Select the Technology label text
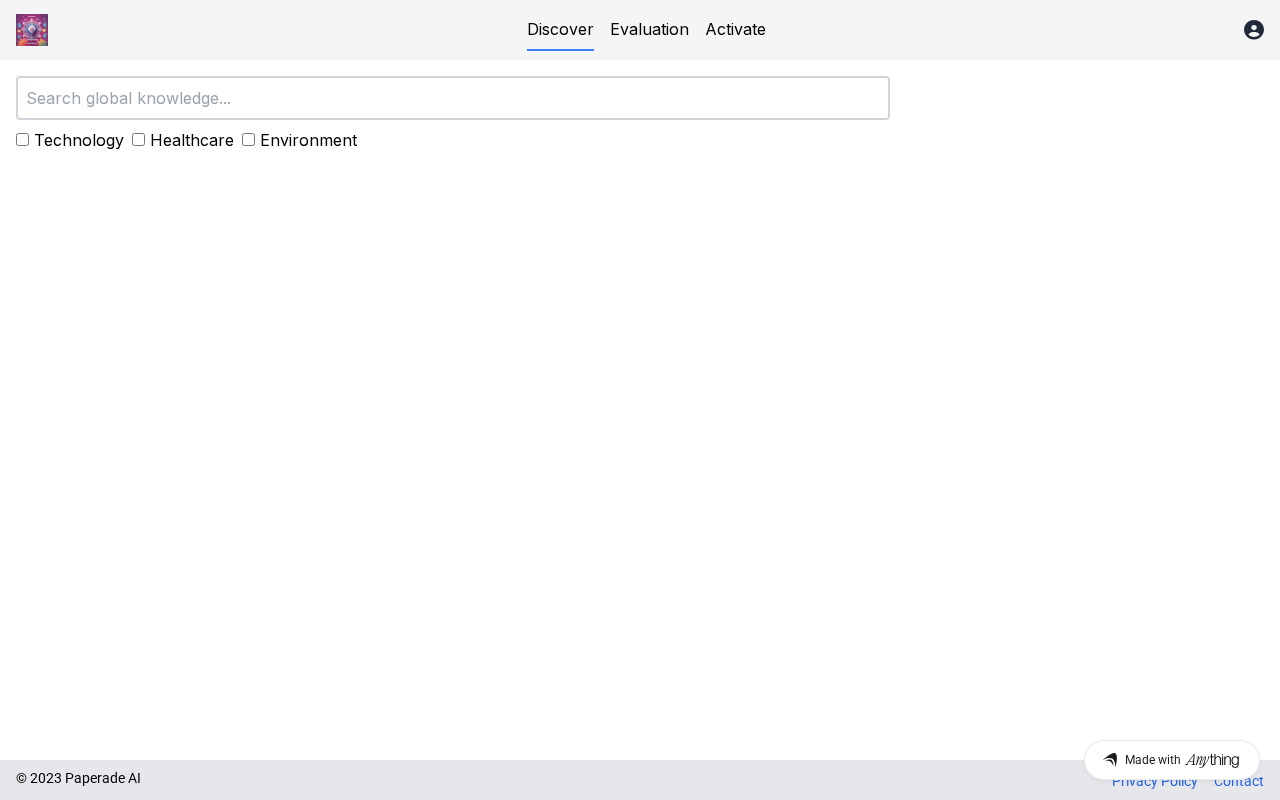1280x800 pixels. click(x=79, y=140)
